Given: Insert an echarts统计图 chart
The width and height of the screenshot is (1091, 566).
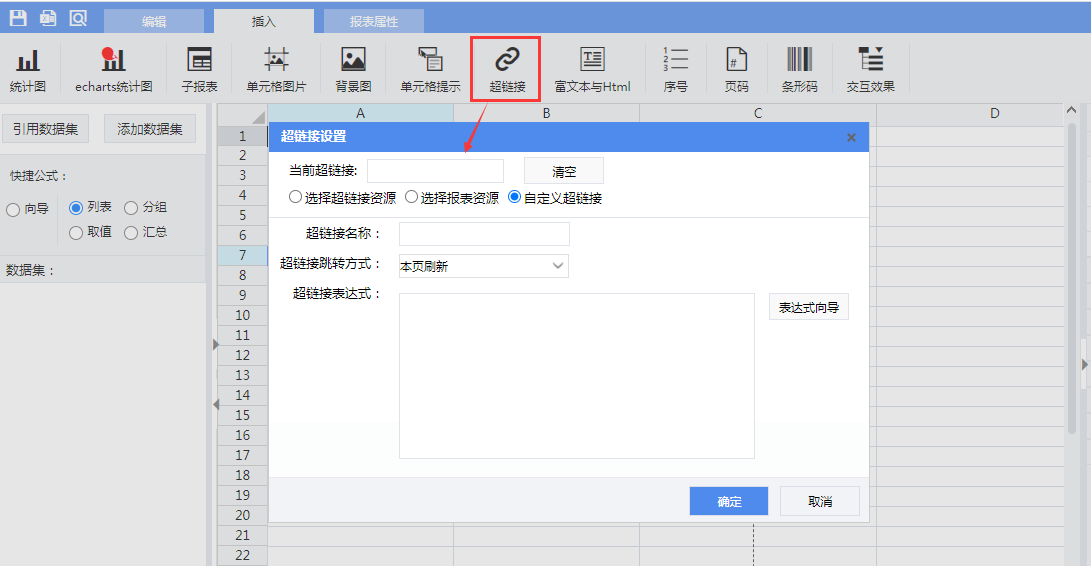Looking at the screenshot, I should coord(113,68).
